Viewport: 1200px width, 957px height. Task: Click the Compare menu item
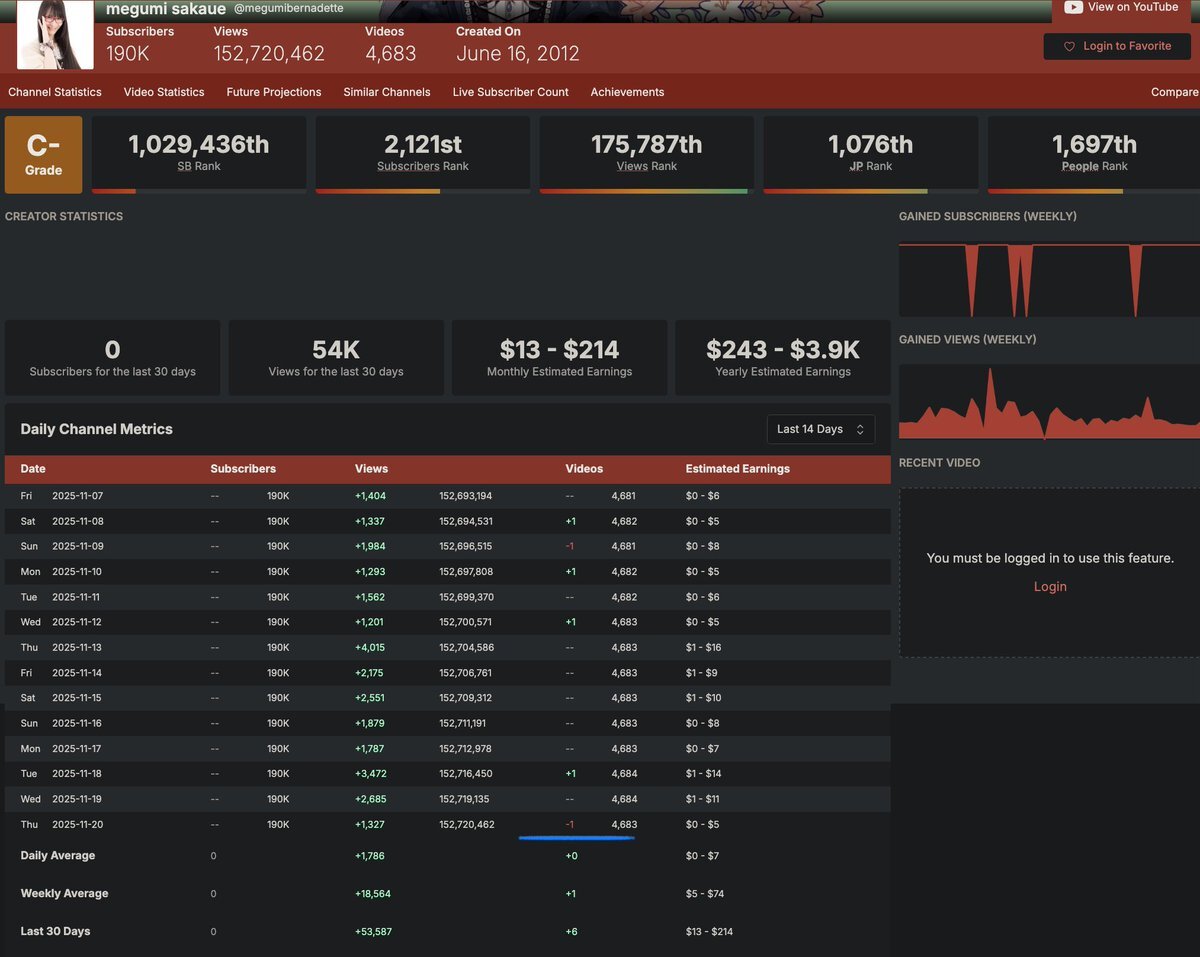point(1174,92)
